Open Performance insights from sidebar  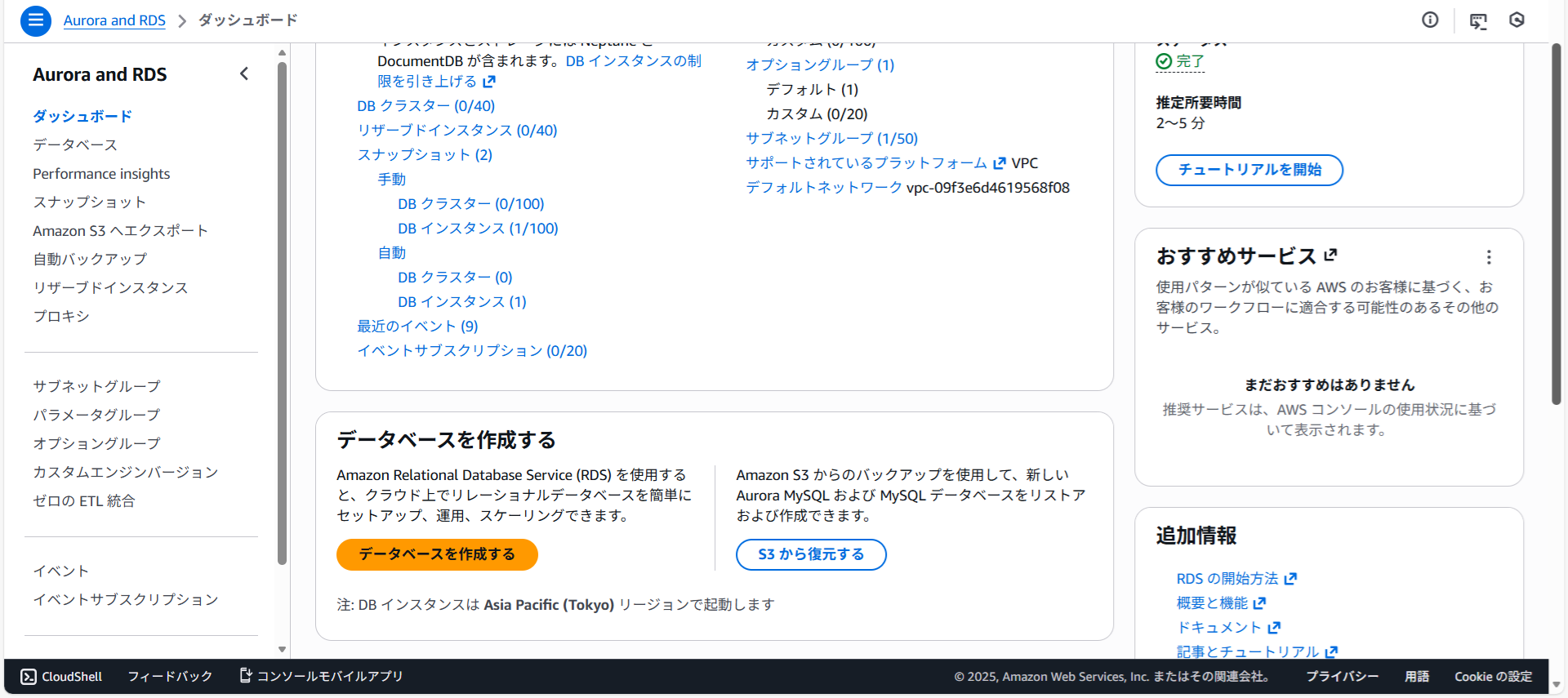[101, 174]
